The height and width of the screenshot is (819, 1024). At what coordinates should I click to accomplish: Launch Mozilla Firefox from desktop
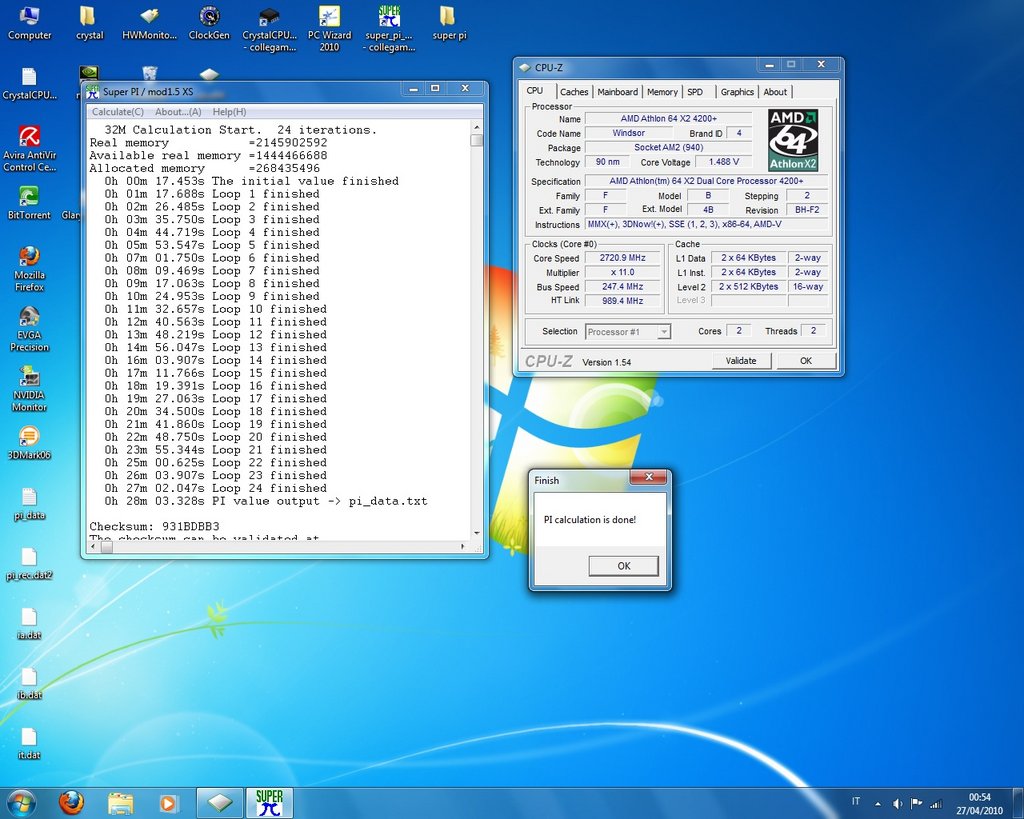(x=29, y=268)
